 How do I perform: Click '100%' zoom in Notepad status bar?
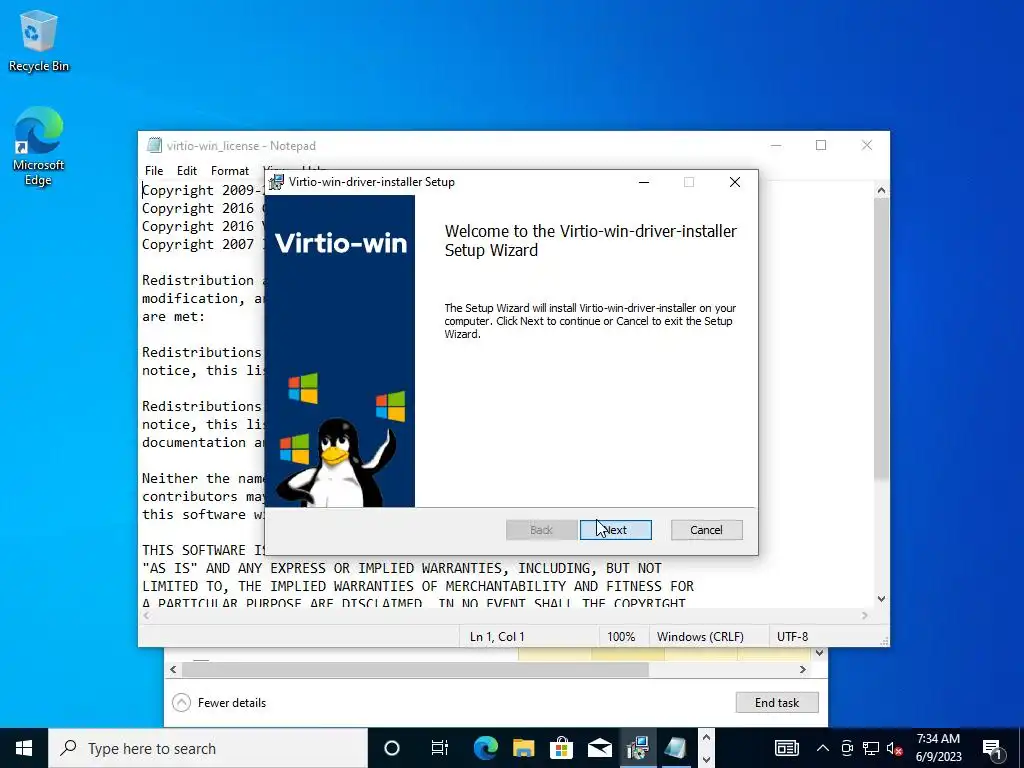pos(620,636)
